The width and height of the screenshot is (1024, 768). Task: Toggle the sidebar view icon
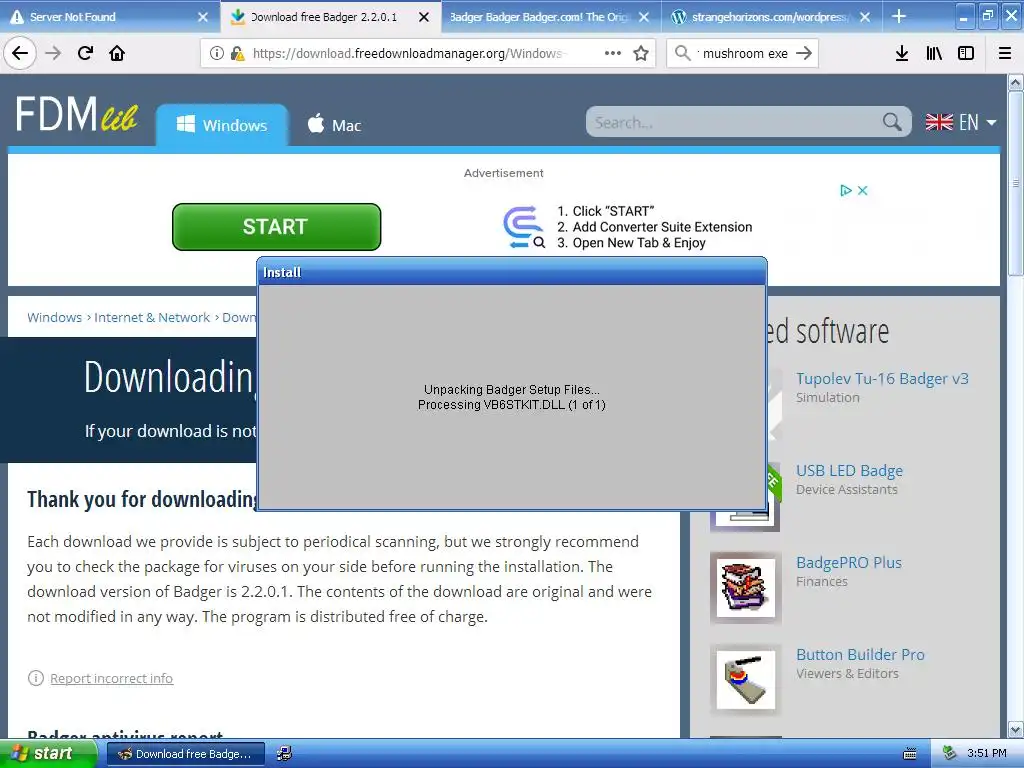[966, 53]
